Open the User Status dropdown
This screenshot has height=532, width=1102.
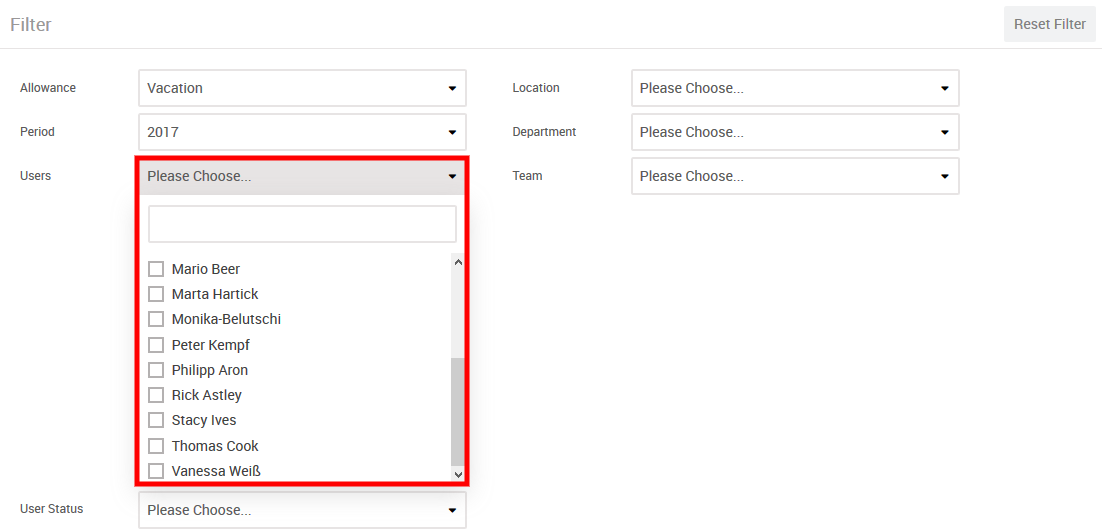click(302, 510)
